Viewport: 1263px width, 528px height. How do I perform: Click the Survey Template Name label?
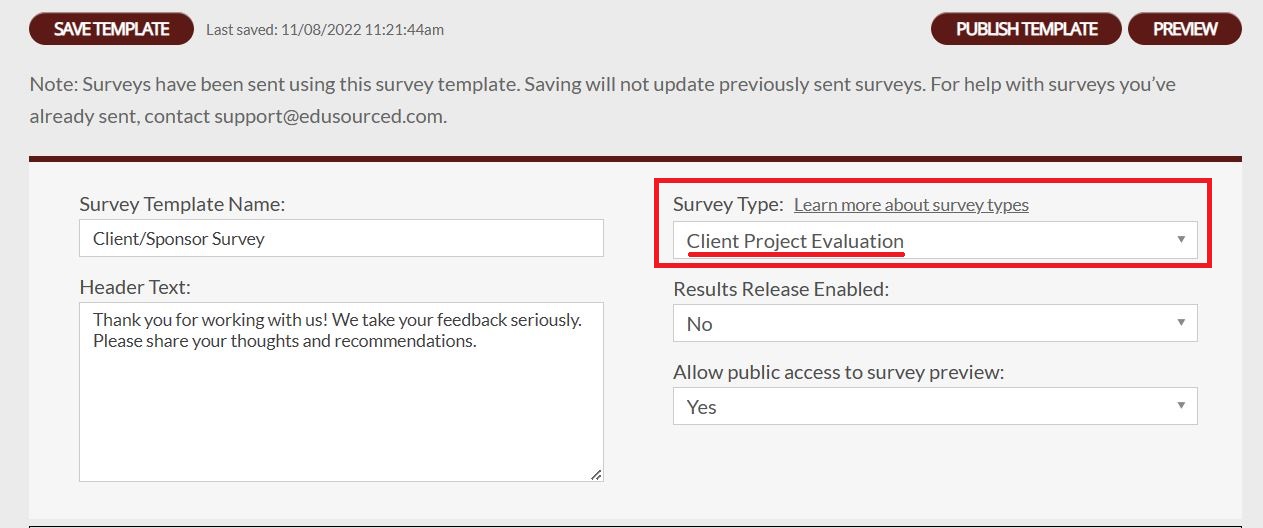182,204
